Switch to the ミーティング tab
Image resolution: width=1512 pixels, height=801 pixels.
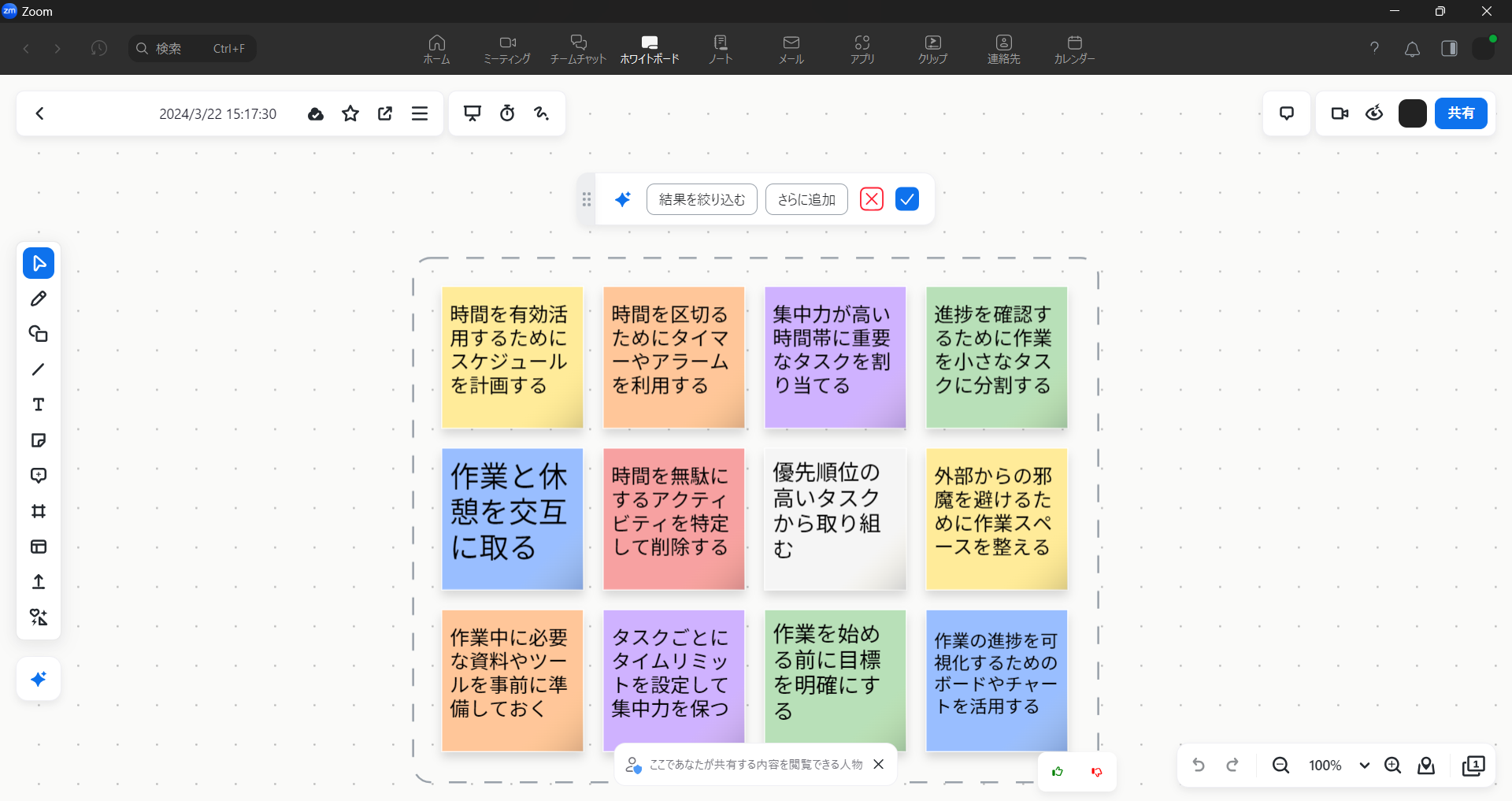507,49
